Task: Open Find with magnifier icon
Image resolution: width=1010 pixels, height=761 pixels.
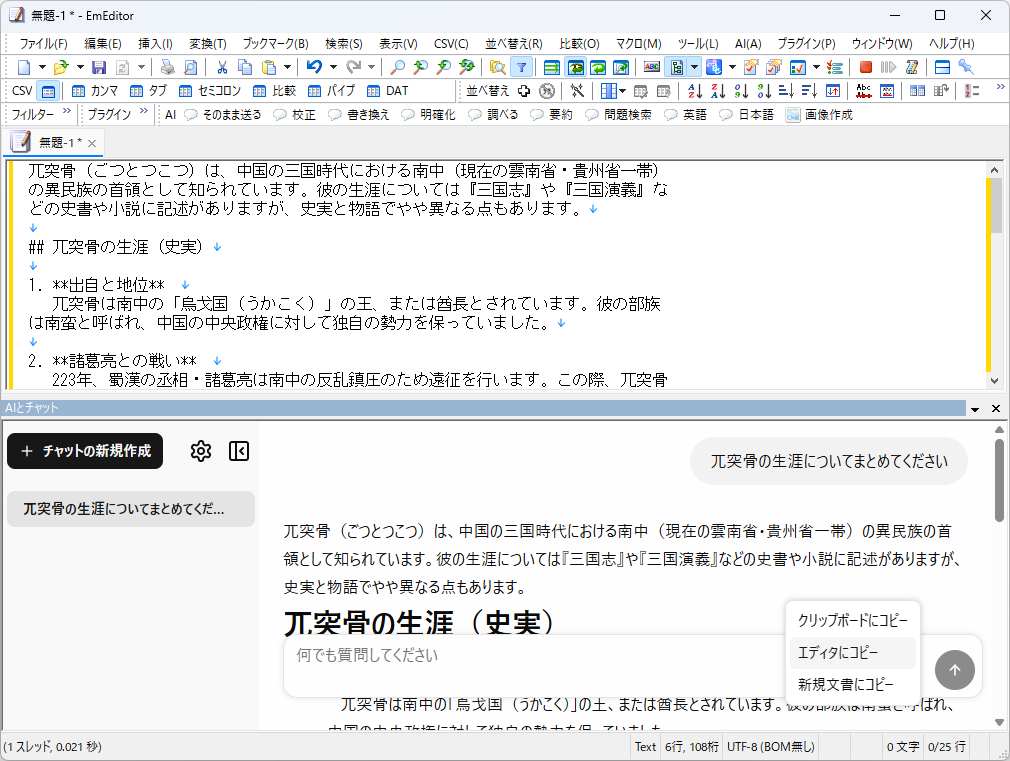Action: (x=398, y=67)
